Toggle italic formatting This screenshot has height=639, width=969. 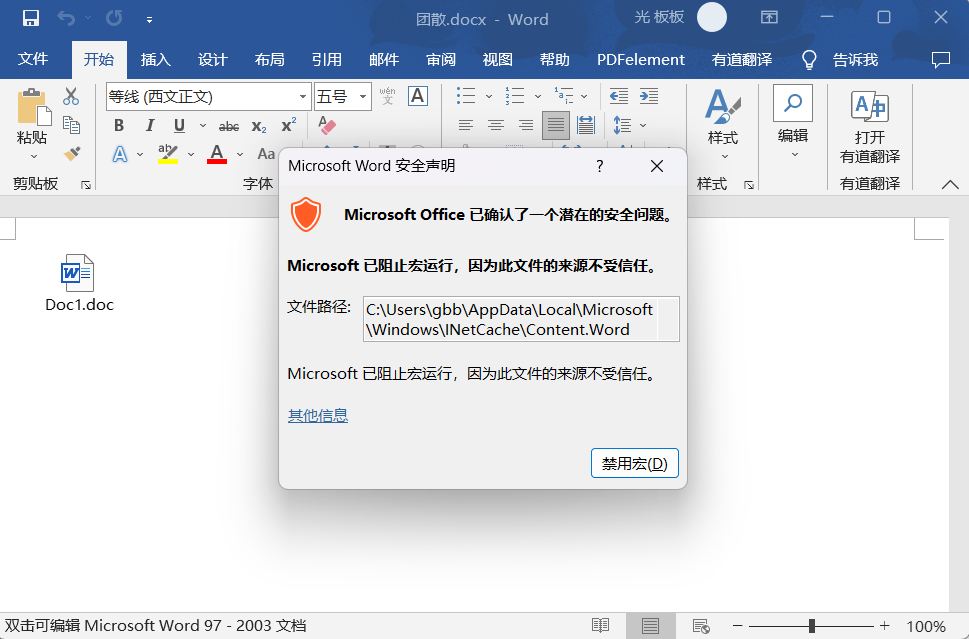tap(150, 125)
